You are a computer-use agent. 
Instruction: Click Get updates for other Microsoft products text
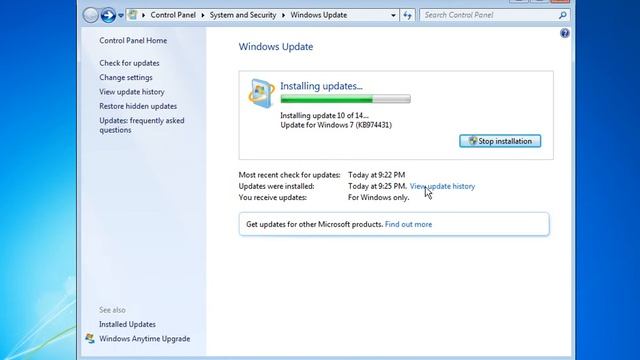click(x=315, y=224)
